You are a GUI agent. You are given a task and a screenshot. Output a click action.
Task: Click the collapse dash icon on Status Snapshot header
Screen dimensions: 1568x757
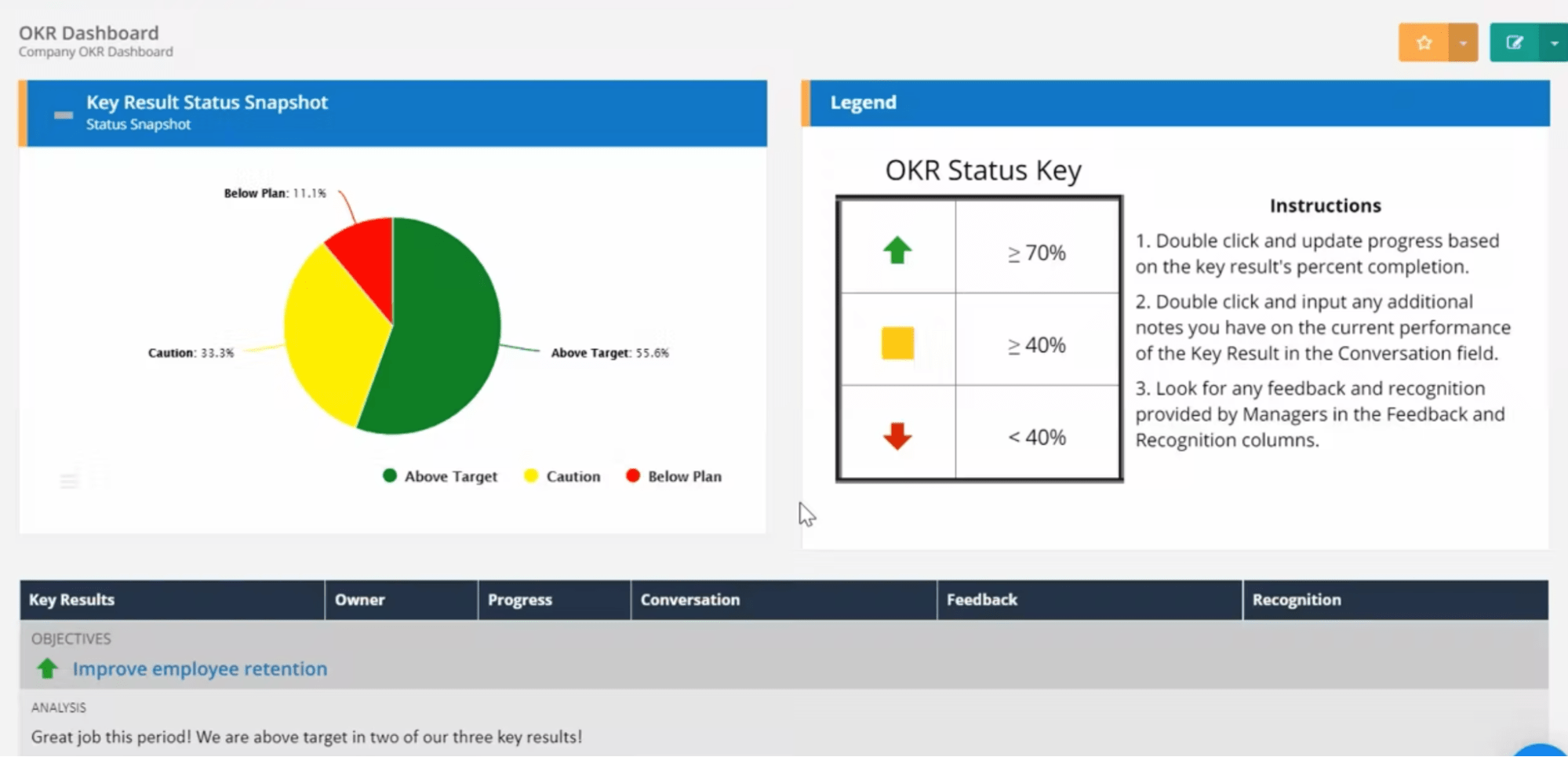(63, 115)
